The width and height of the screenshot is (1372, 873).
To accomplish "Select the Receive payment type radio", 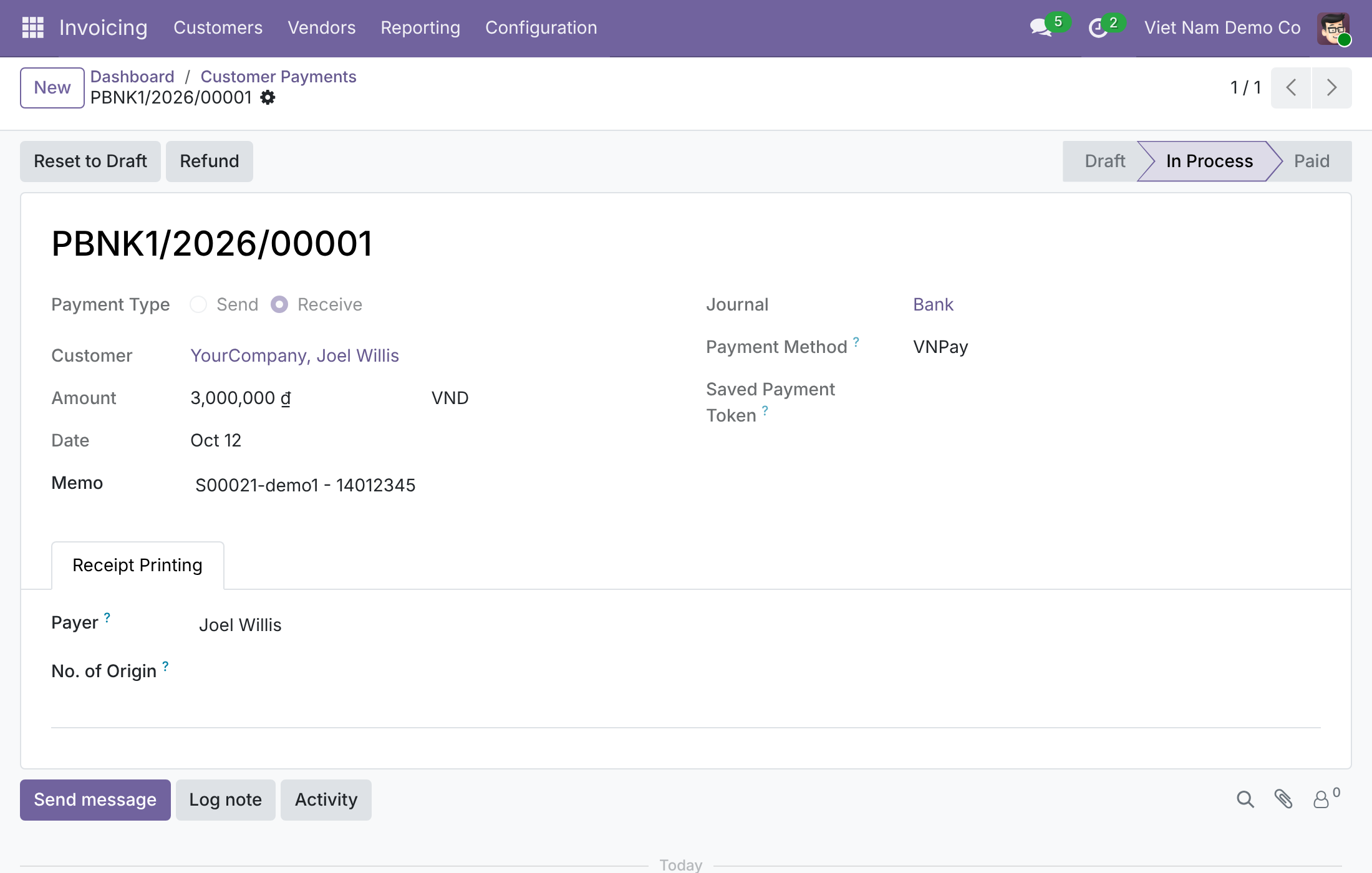I will (x=279, y=304).
